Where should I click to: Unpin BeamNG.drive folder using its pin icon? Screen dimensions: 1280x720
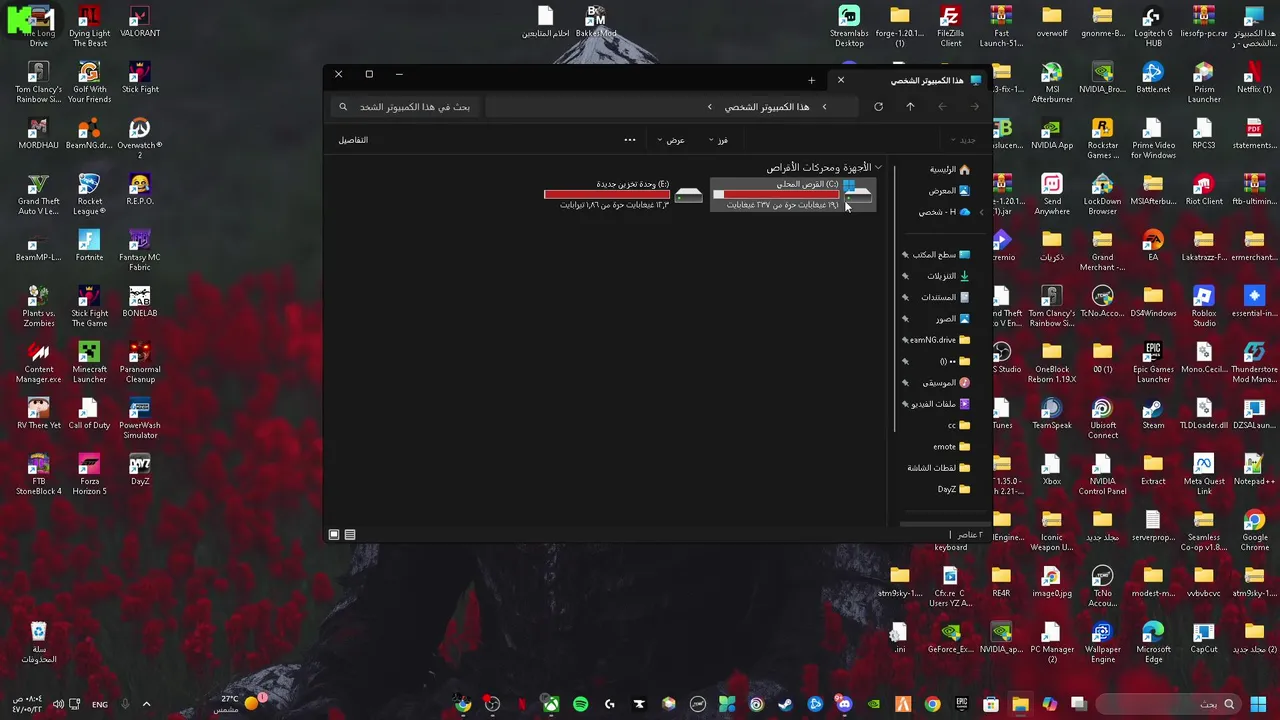[905, 340]
